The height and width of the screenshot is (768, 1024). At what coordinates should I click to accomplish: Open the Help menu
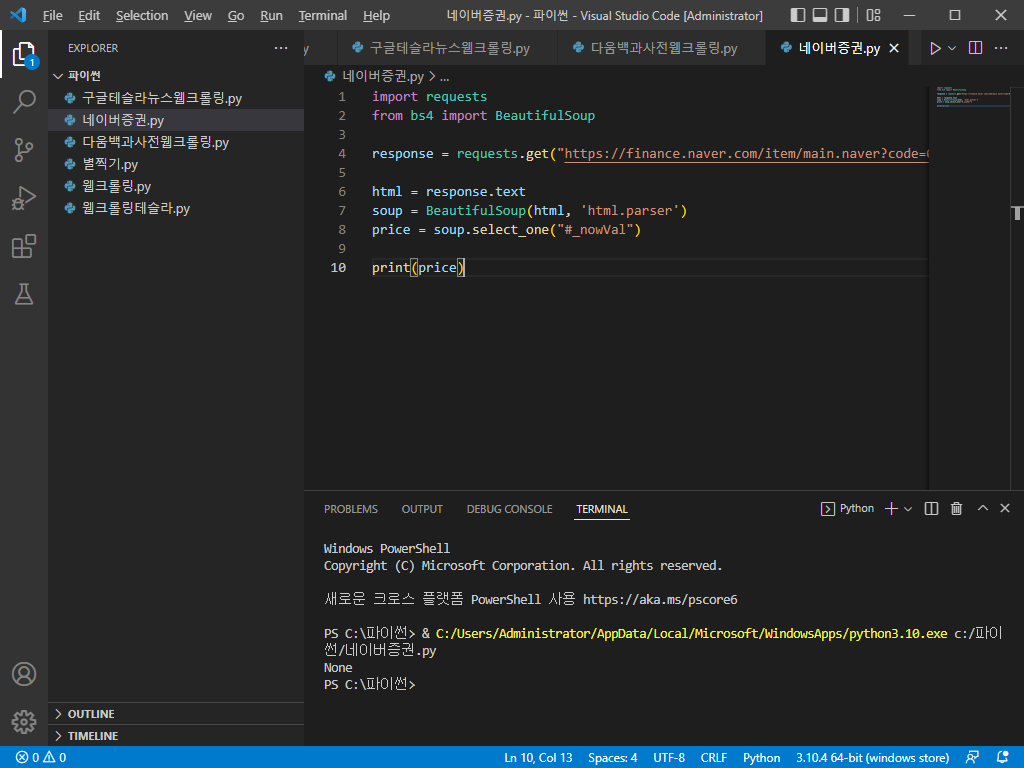(x=376, y=15)
